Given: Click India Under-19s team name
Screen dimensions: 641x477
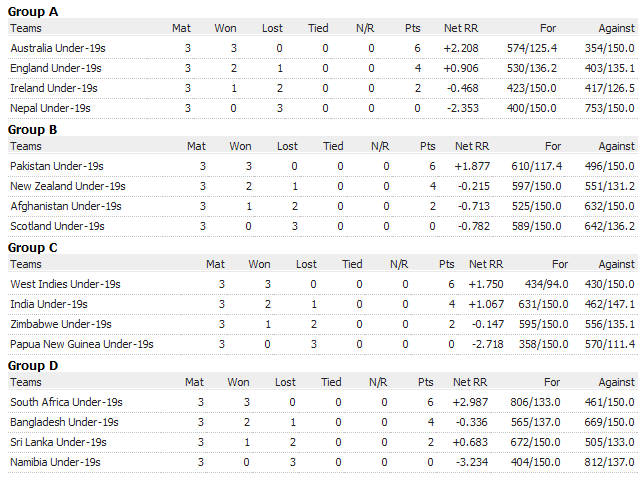Looking at the screenshot, I should point(49,304).
